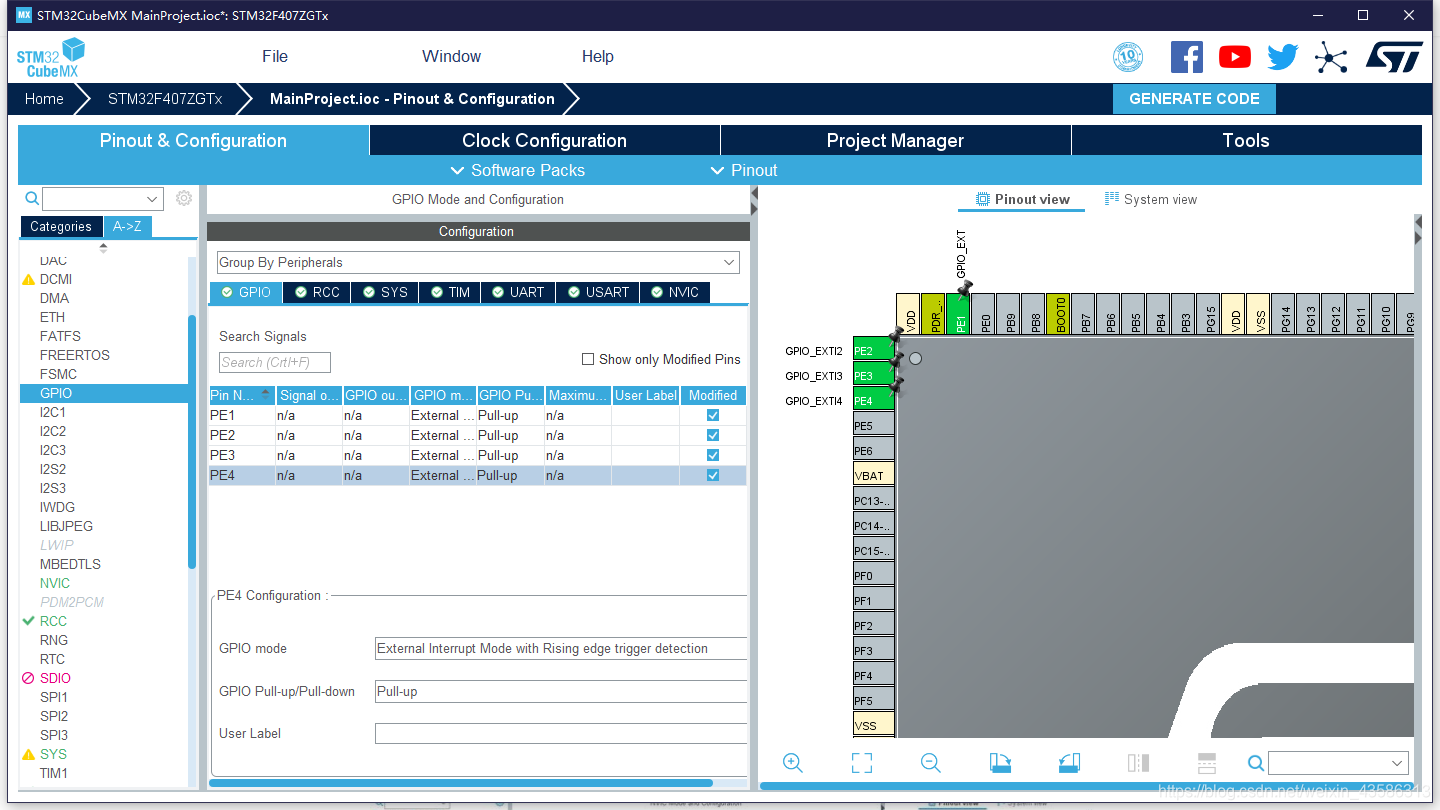Click the peripheral list vertical scrollbar
This screenshot has height=810, width=1440.
point(192,441)
